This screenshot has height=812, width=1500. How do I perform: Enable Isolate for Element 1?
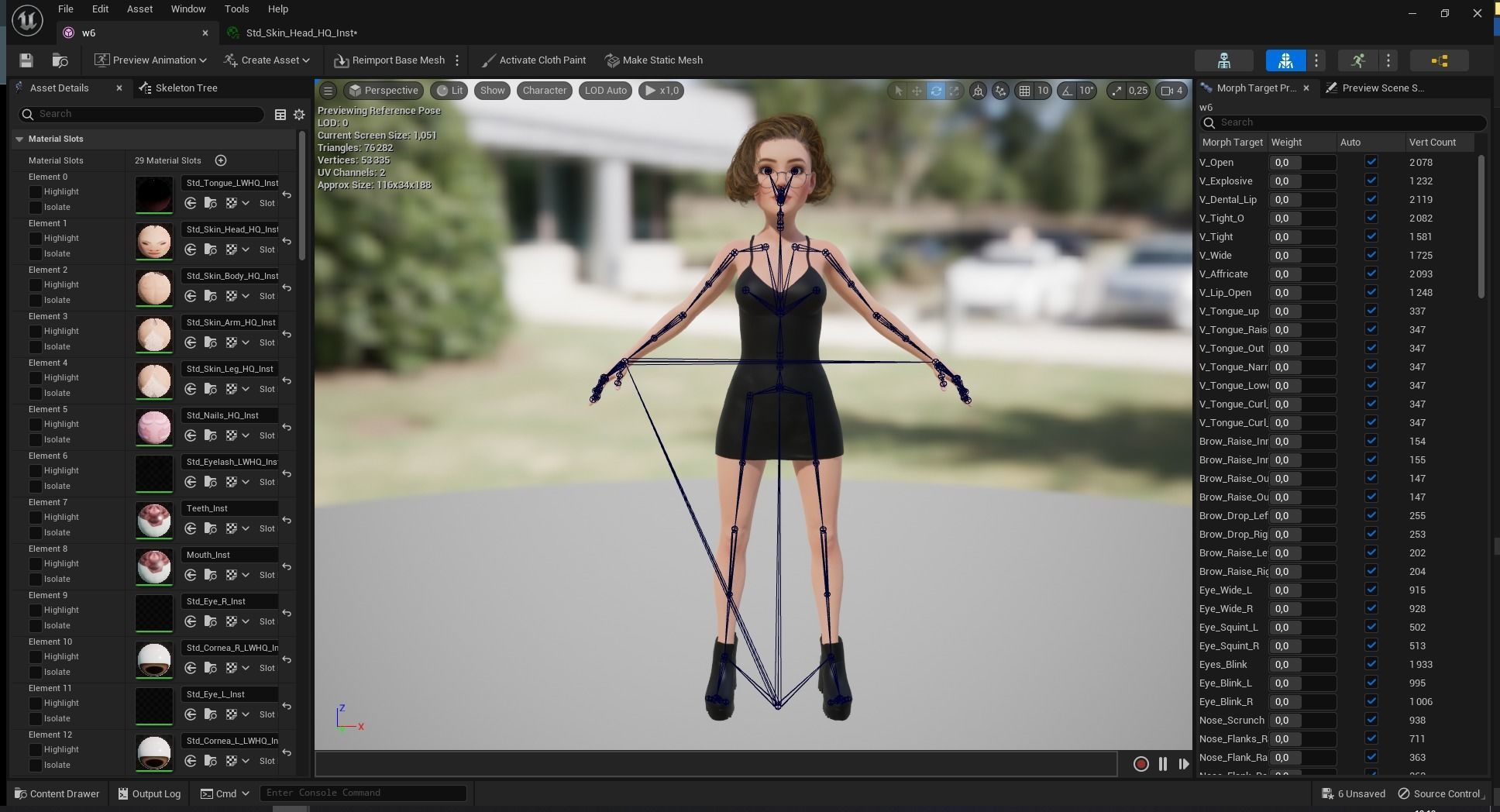tap(36, 253)
